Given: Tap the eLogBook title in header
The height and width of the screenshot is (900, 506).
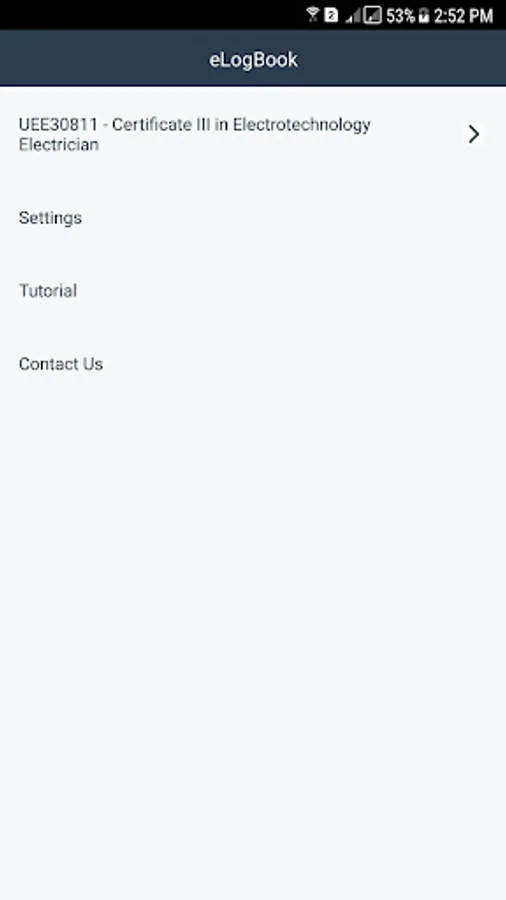Looking at the screenshot, I should click(x=253, y=59).
